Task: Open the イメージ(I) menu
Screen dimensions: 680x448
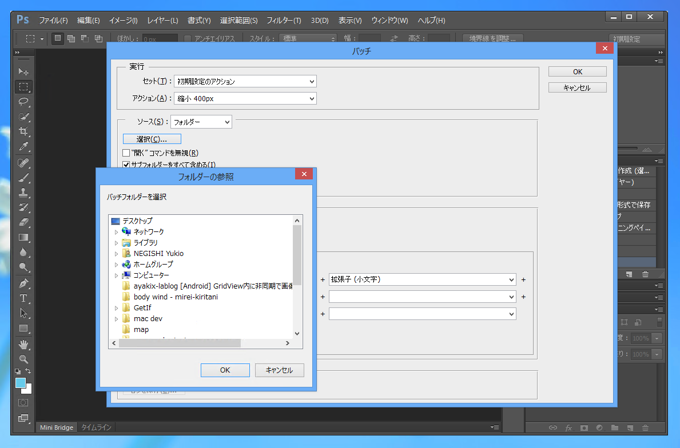Action: [x=123, y=20]
